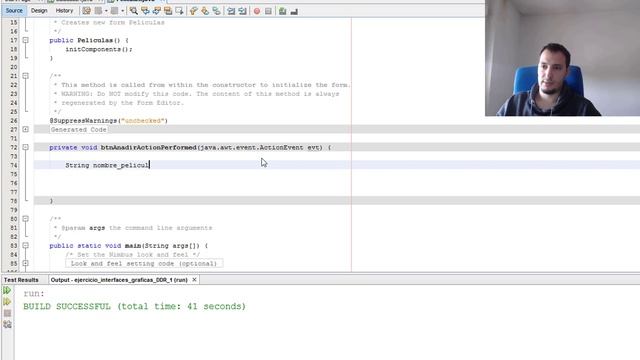Collapse the btnAnadirActionPerformed fold on line 72
Viewport: 640px width, 360px height.
pyautogui.click(x=25, y=147)
